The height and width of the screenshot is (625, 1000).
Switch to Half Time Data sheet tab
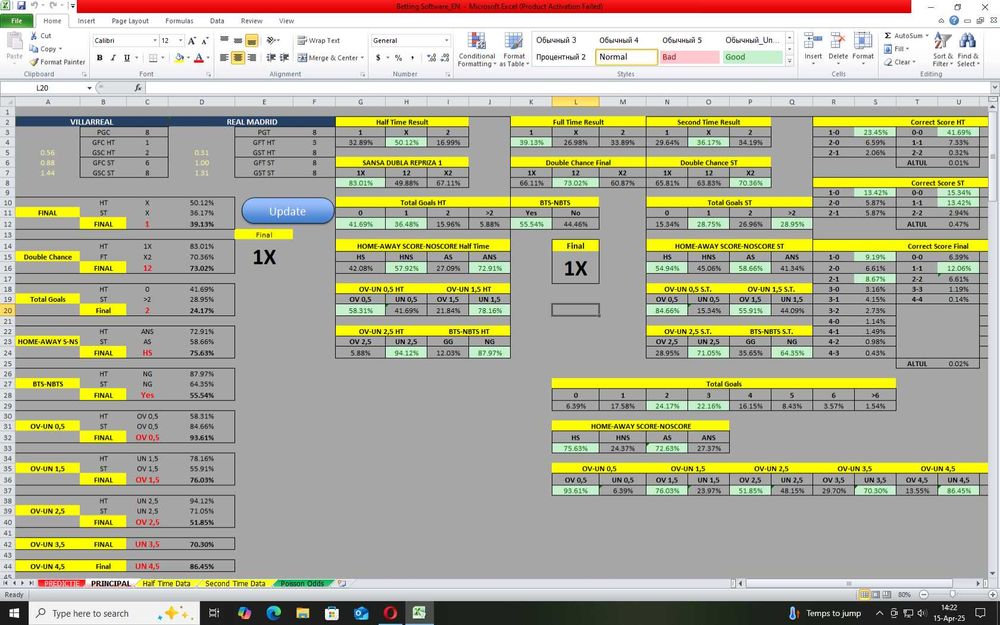tap(166, 583)
